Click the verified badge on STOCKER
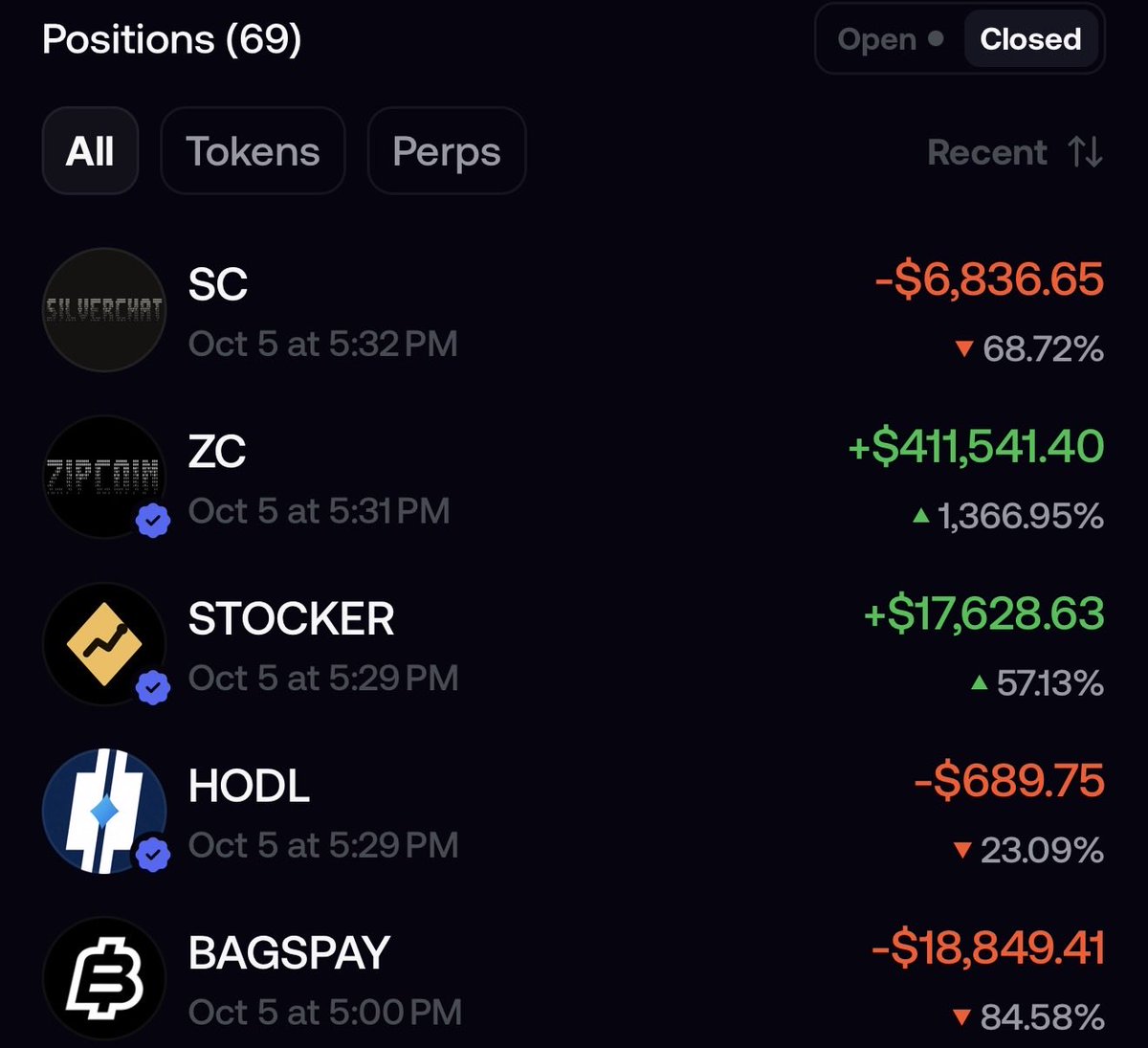The width and height of the screenshot is (1148, 1048). point(153,687)
